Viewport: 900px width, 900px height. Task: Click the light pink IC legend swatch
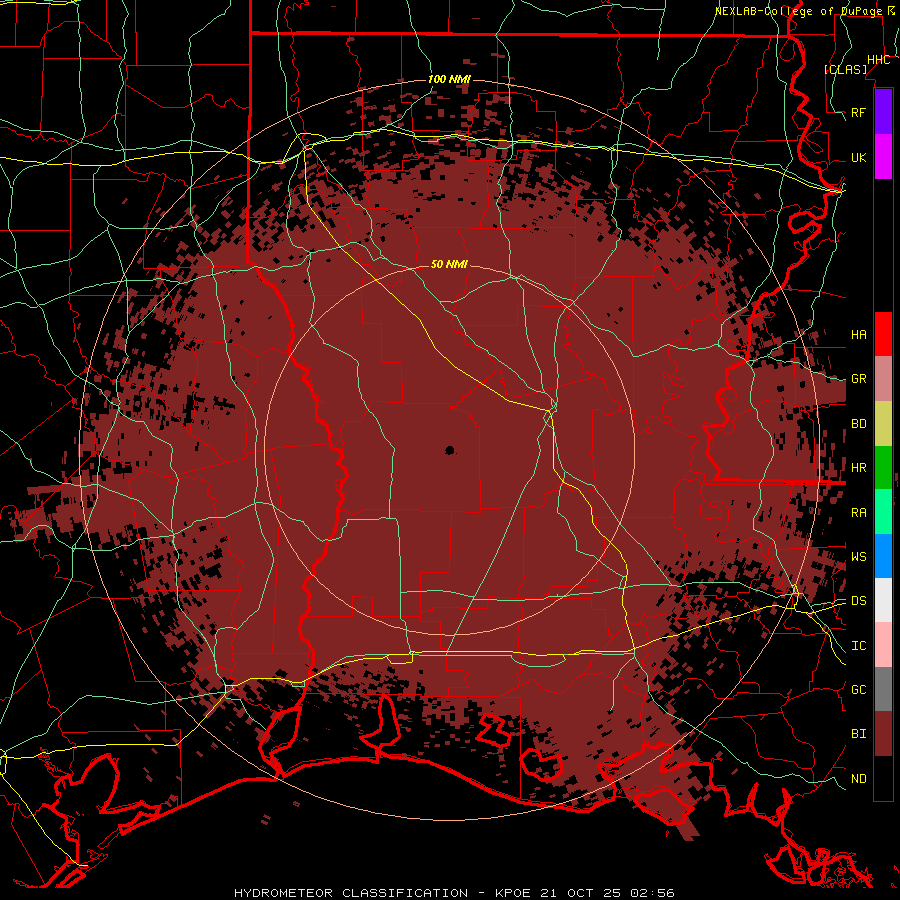(x=883, y=645)
